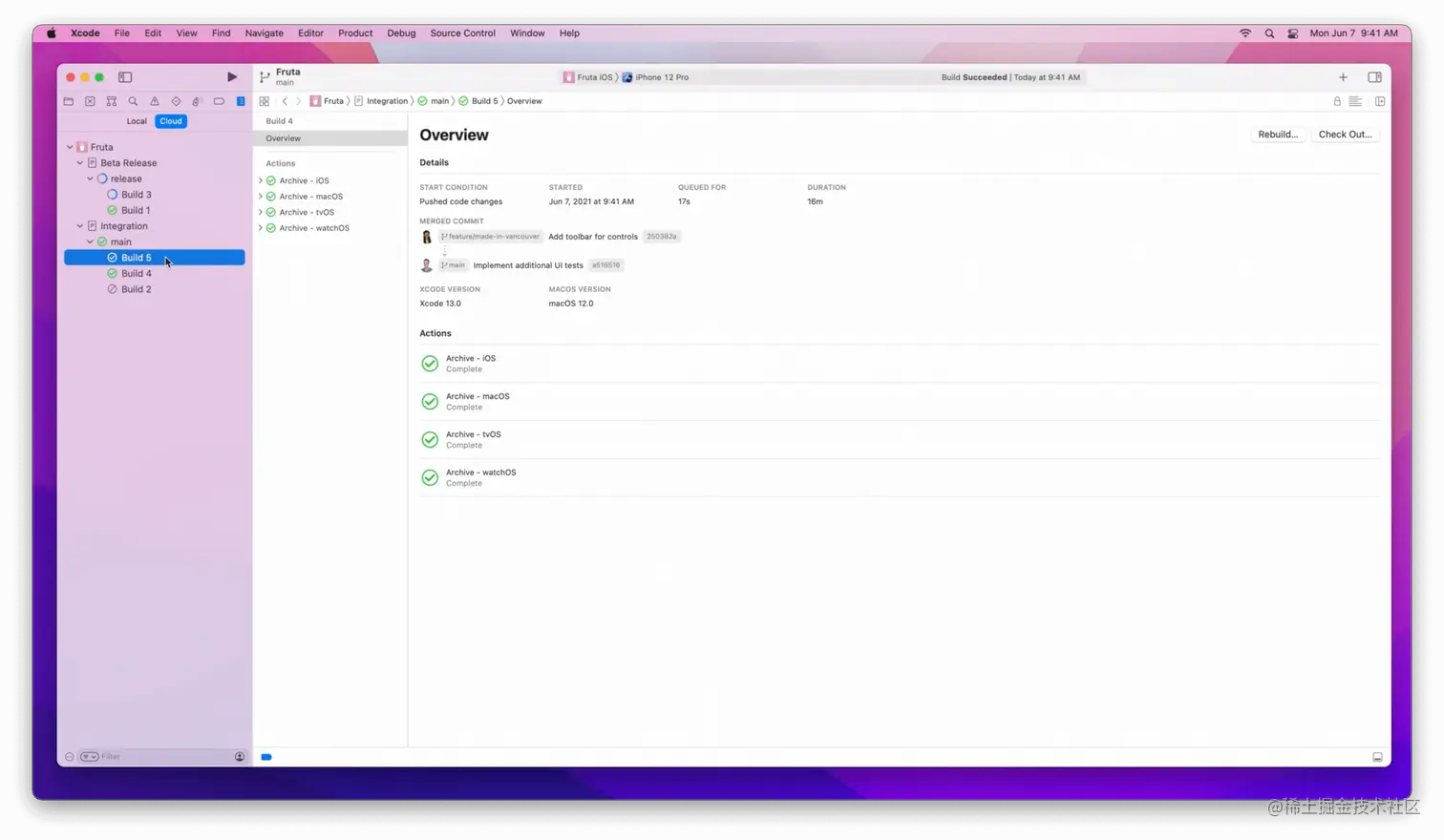
Task: Click the Rebuild... button
Action: click(1278, 135)
